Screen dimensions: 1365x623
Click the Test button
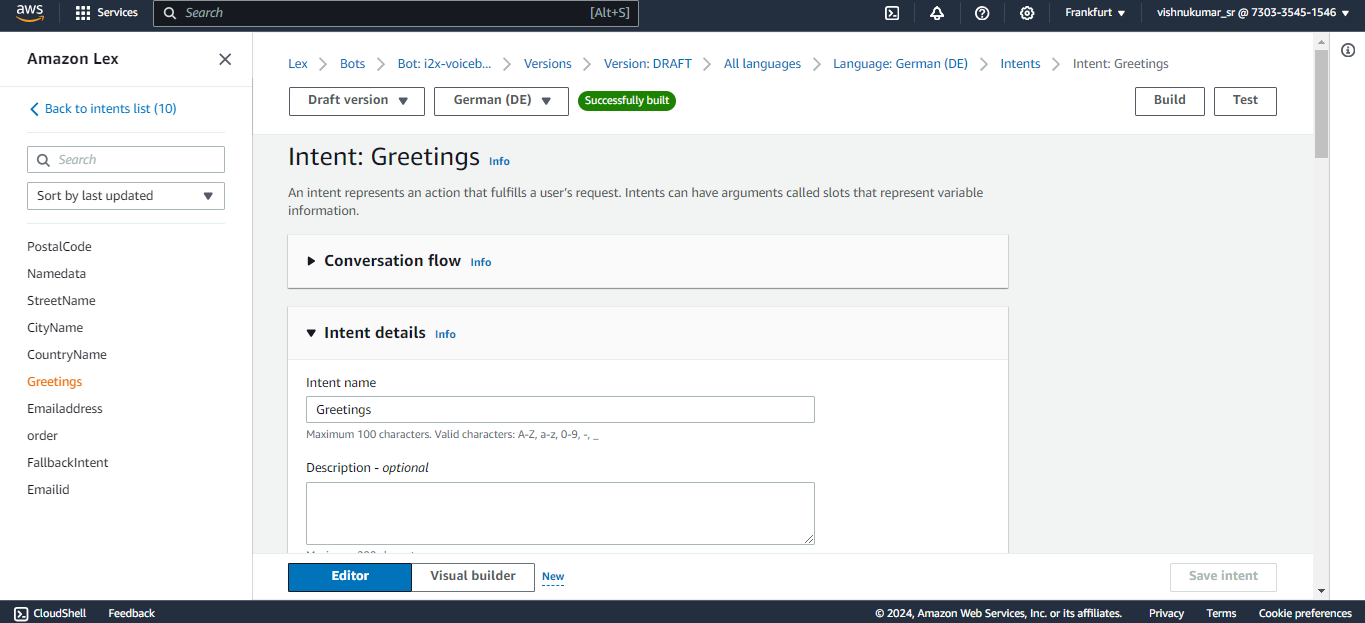point(1245,101)
